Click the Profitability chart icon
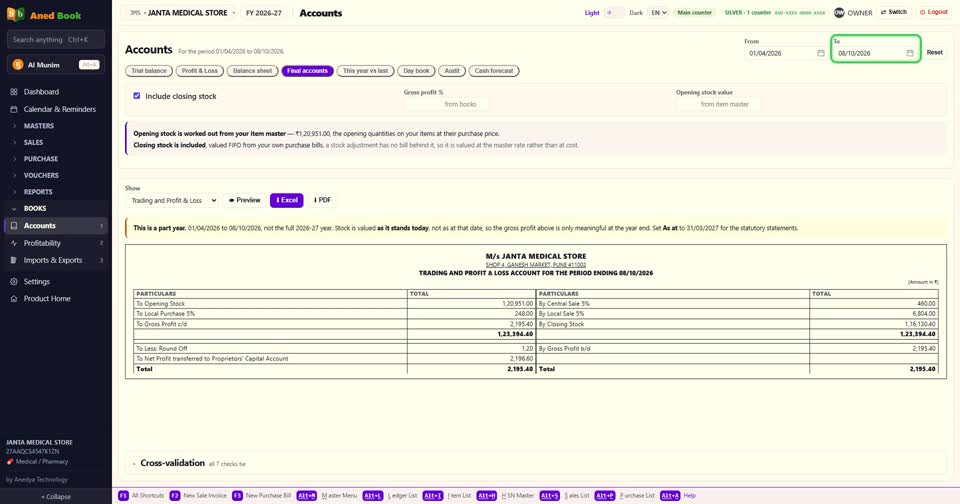960x504 pixels. point(13,243)
